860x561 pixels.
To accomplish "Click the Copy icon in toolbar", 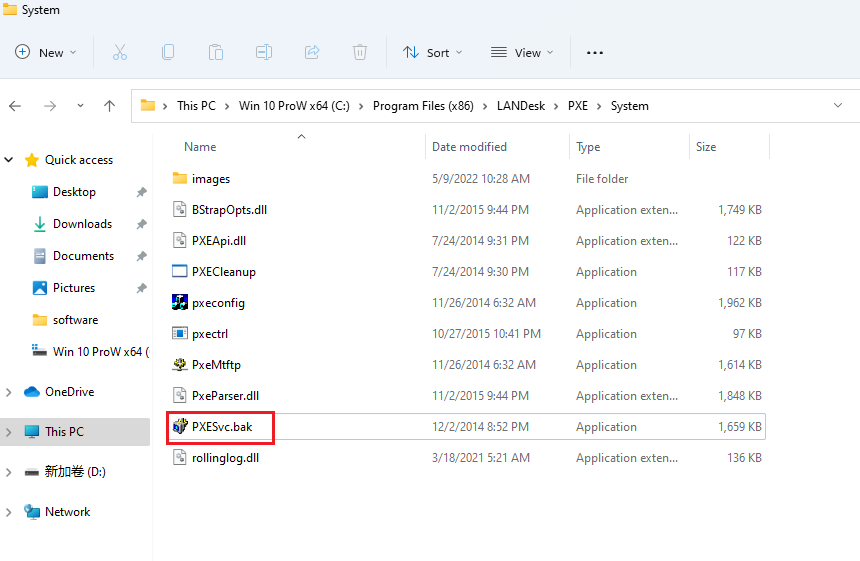I will 168,53.
